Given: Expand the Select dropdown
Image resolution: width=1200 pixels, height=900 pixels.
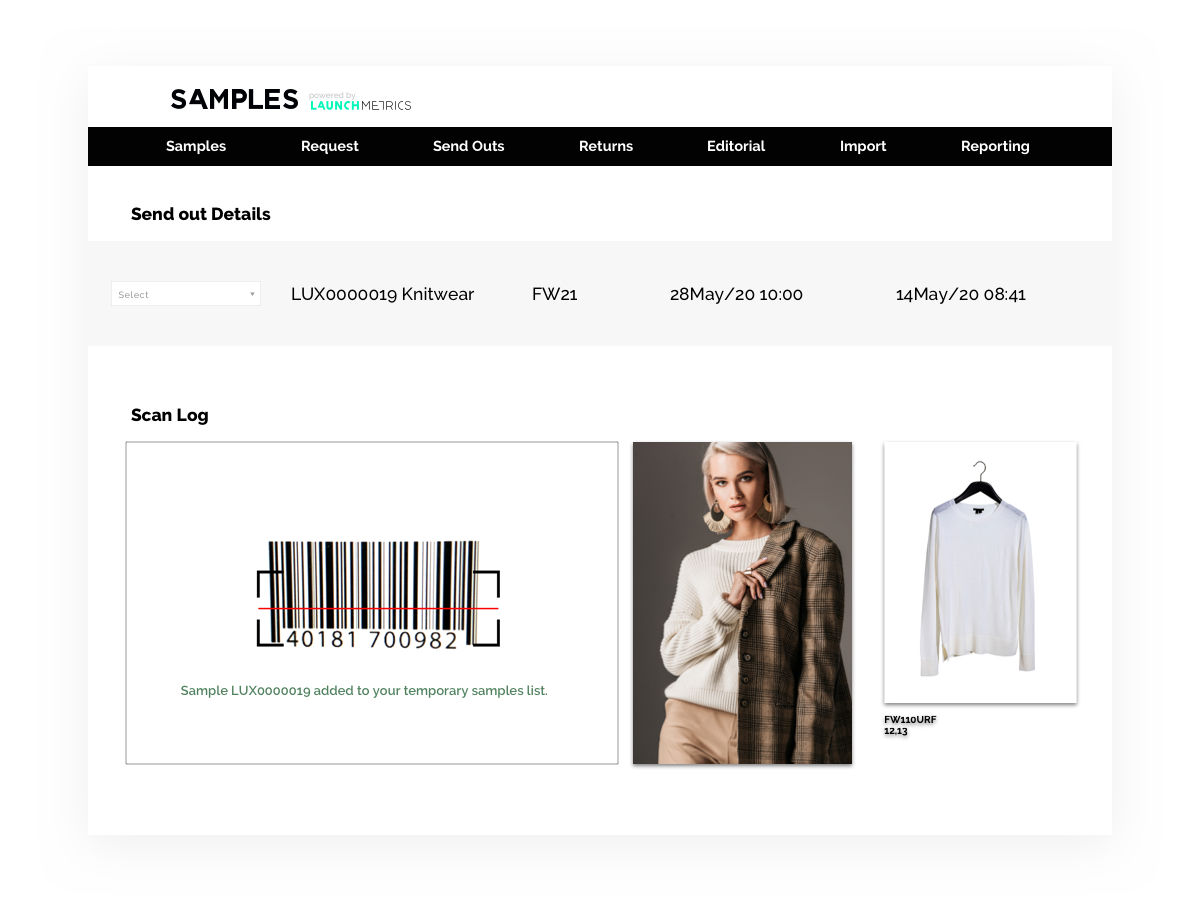Looking at the screenshot, I should (186, 294).
